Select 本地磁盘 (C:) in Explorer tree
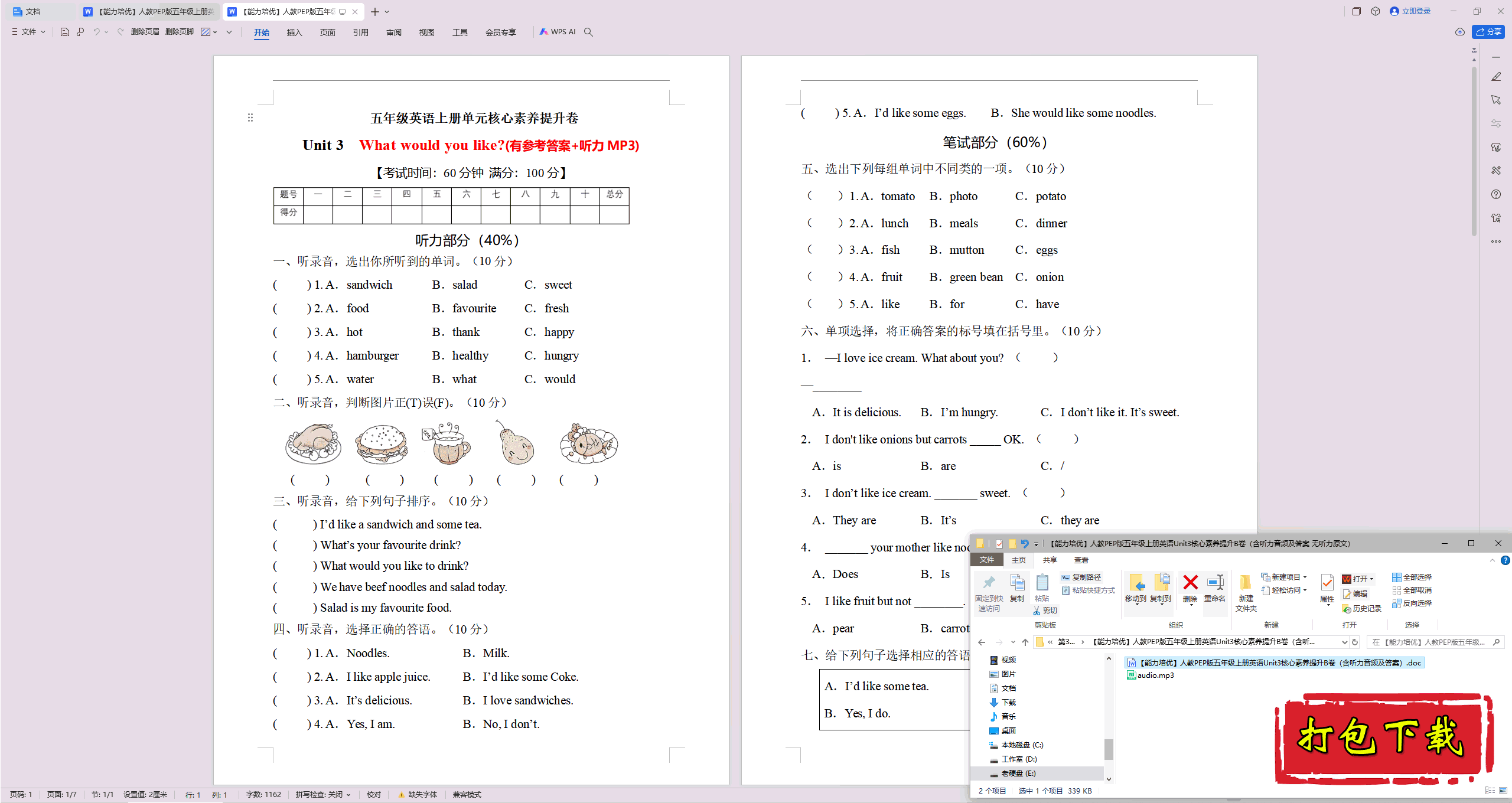Screen dimensions: 1512x803 [x=1016, y=745]
